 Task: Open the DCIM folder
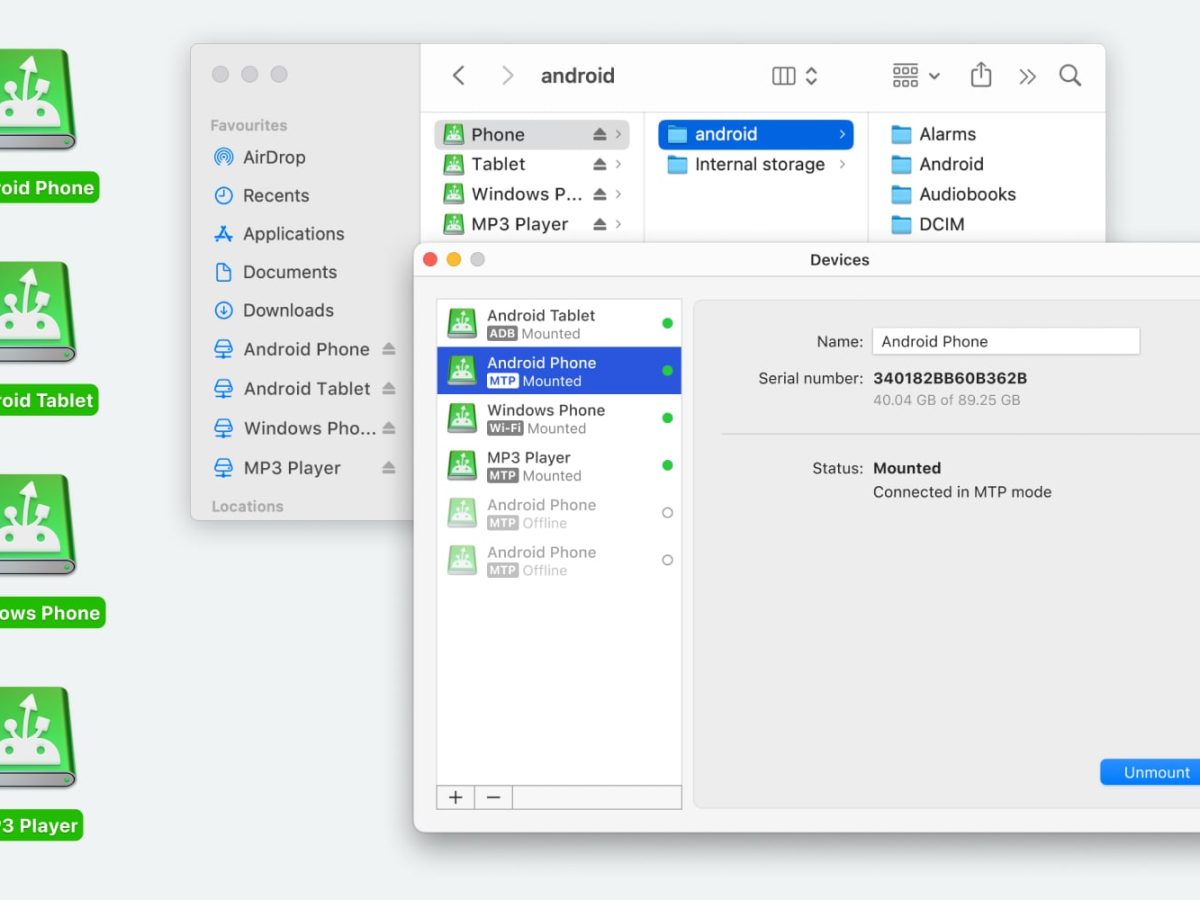point(941,224)
